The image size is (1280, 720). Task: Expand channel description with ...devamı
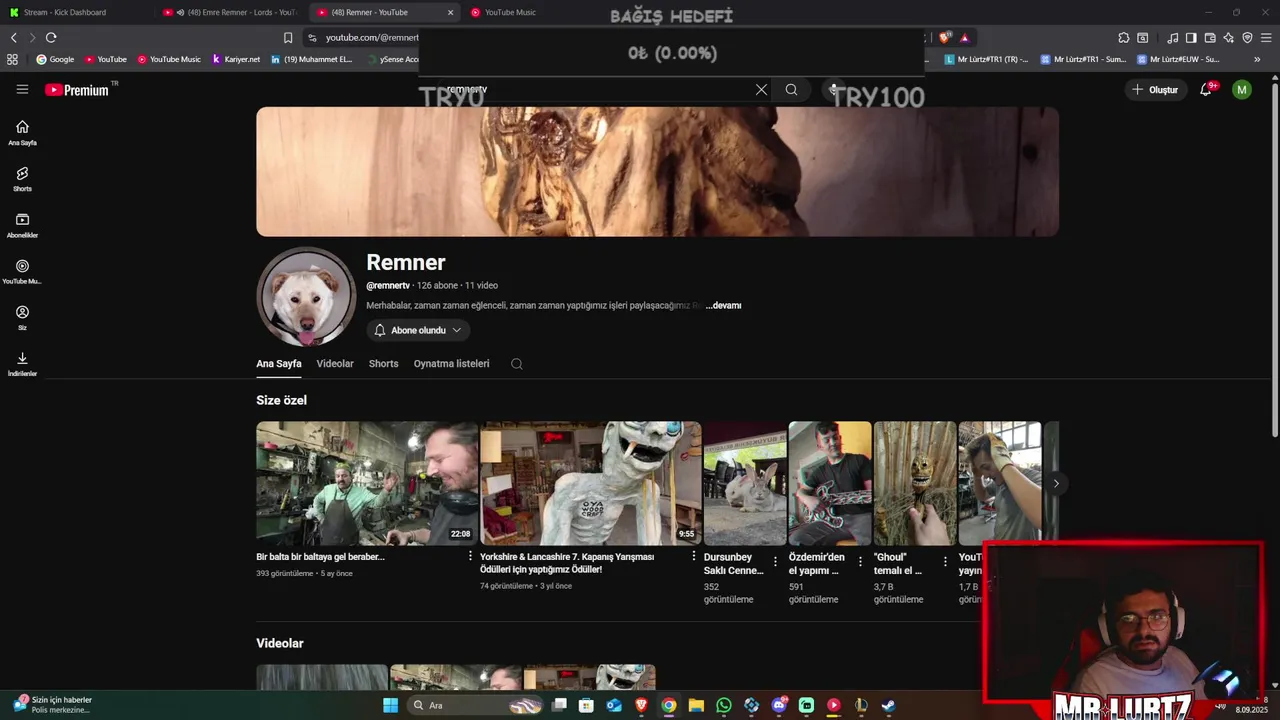(x=724, y=306)
